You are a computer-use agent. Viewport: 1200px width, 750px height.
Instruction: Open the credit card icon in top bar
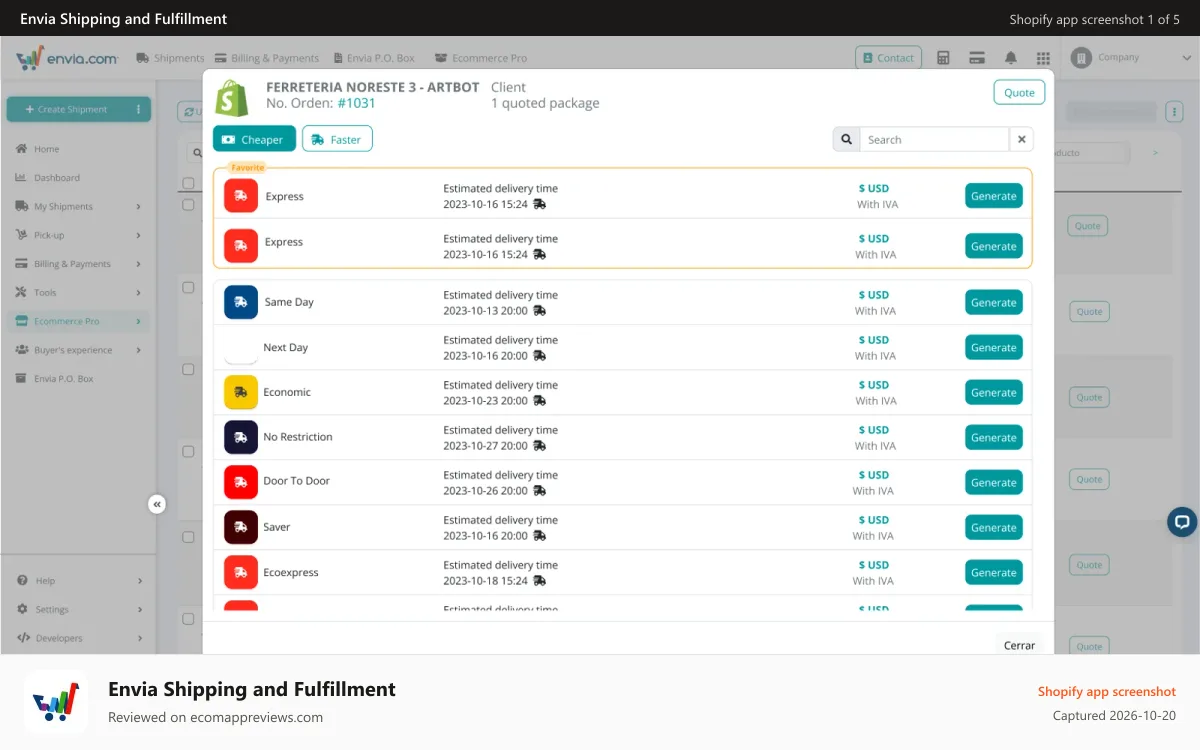[x=977, y=58]
